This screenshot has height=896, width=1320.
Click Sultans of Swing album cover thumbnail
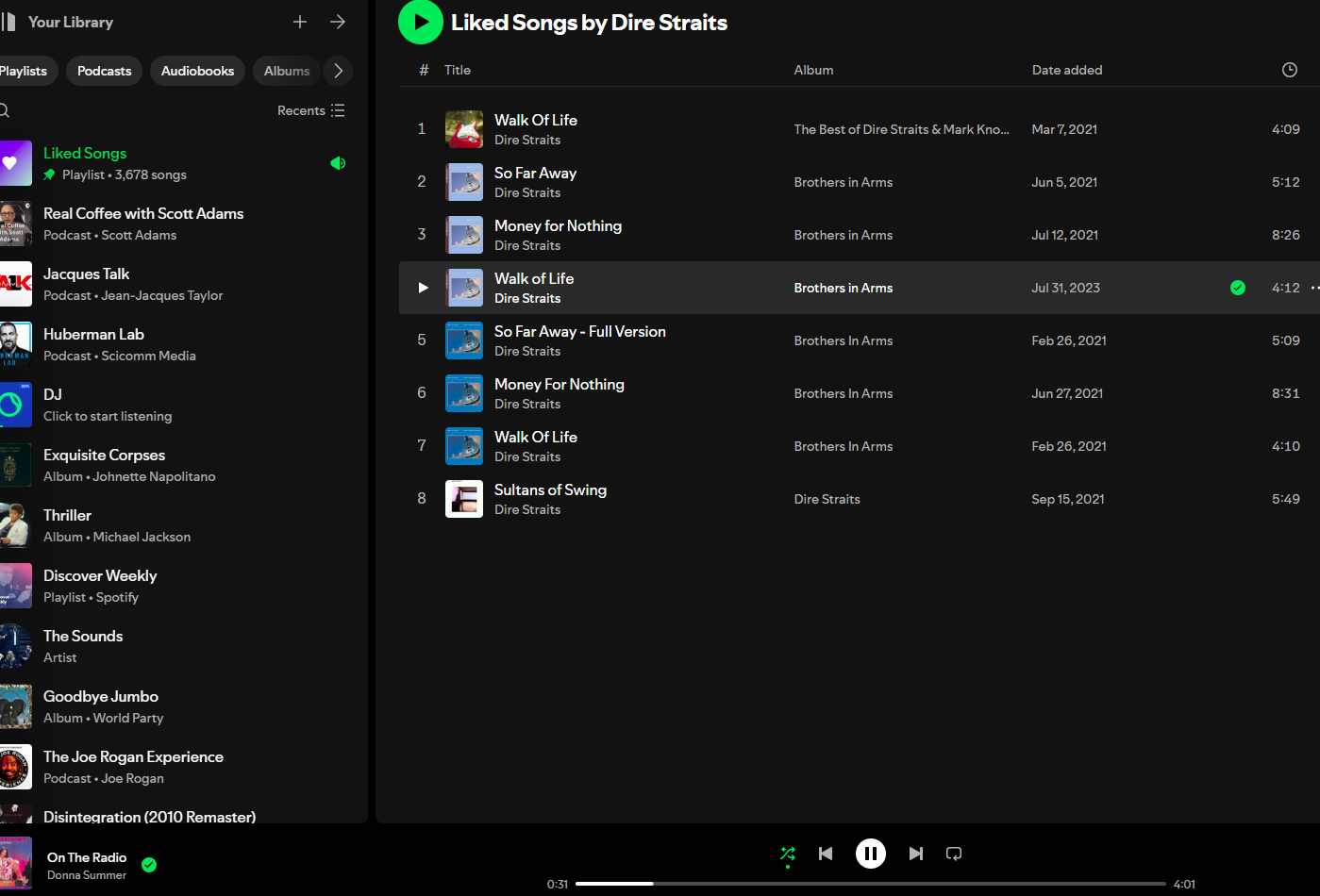(x=464, y=499)
